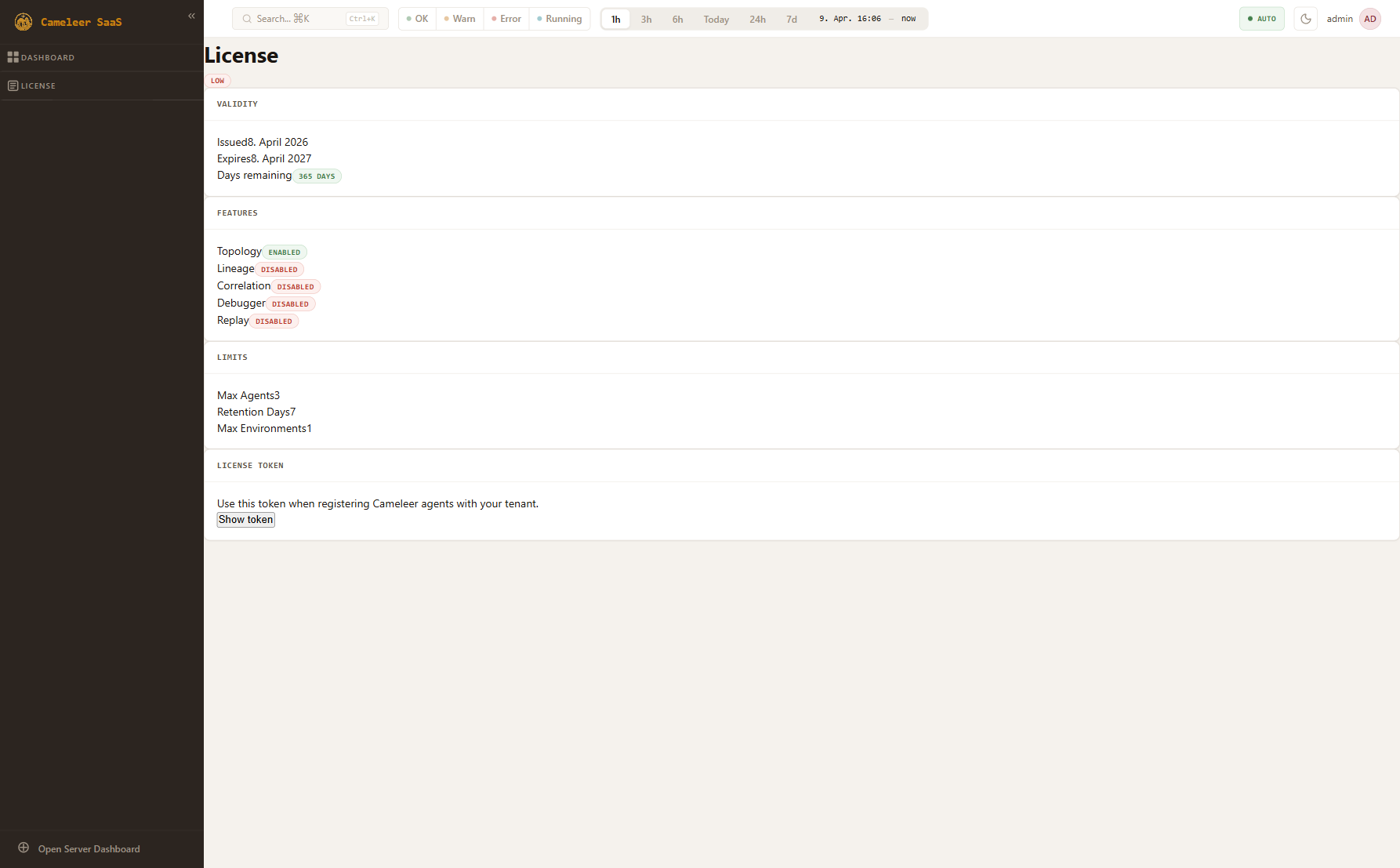This screenshot has width=1400, height=868.
Task: Toggle AUTO refresh mode
Action: (1261, 19)
